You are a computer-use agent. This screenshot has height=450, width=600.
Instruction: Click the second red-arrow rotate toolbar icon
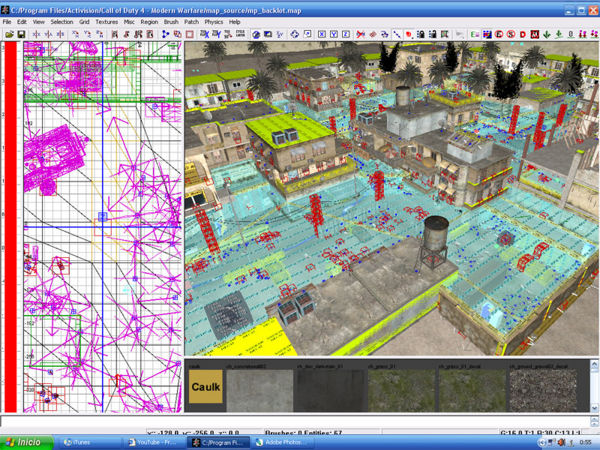[88, 34]
